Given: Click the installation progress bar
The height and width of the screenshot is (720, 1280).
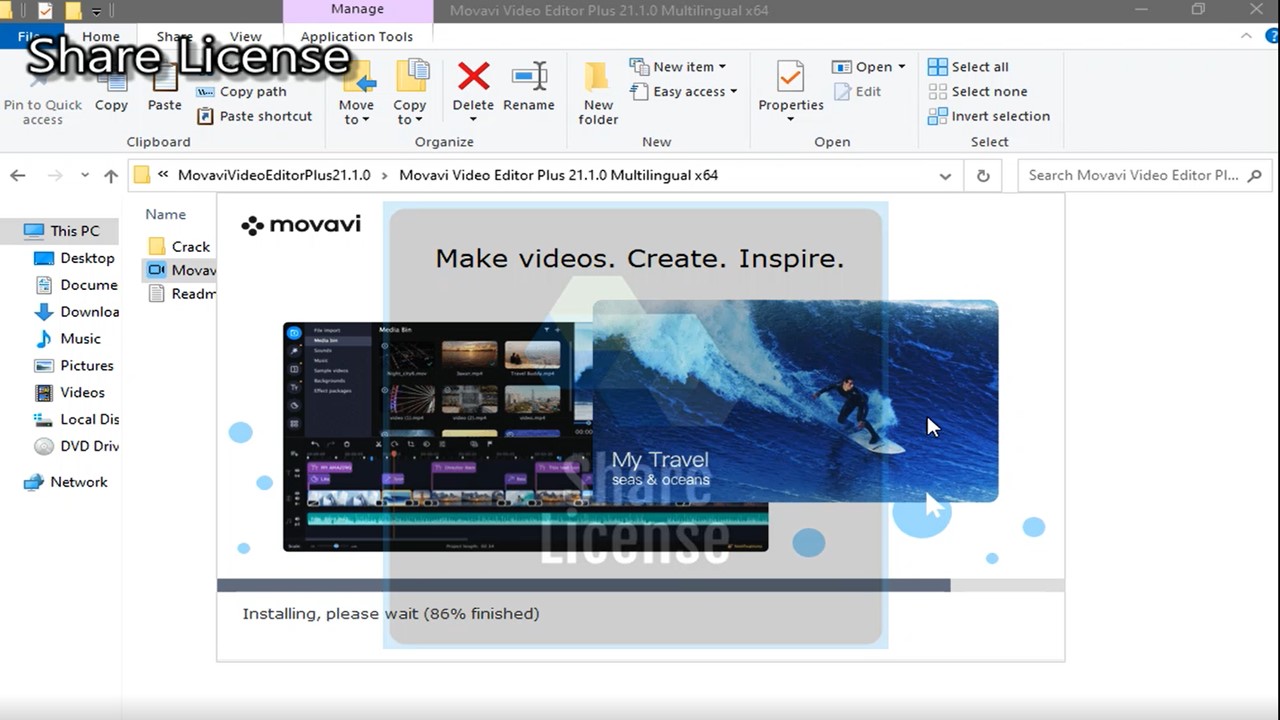Looking at the screenshot, I should (x=640, y=583).
